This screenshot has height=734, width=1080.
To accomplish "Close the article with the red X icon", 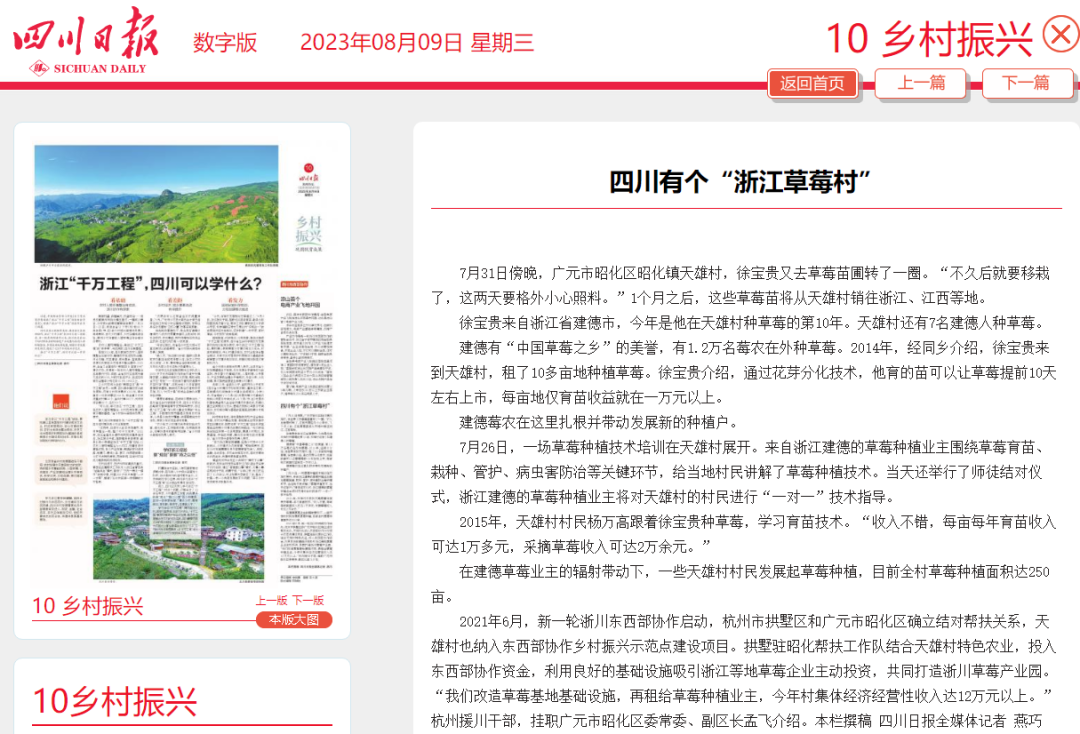I will 1061,34.
